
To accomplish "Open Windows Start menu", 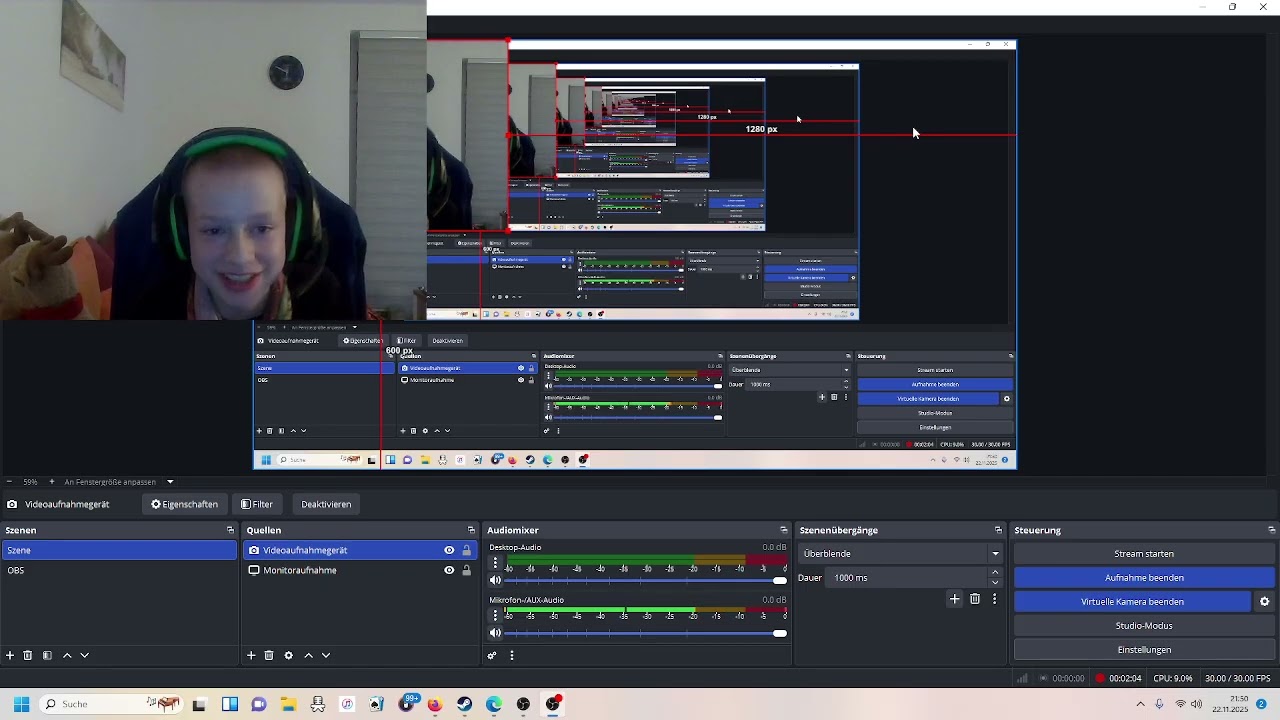I will 21,704.
